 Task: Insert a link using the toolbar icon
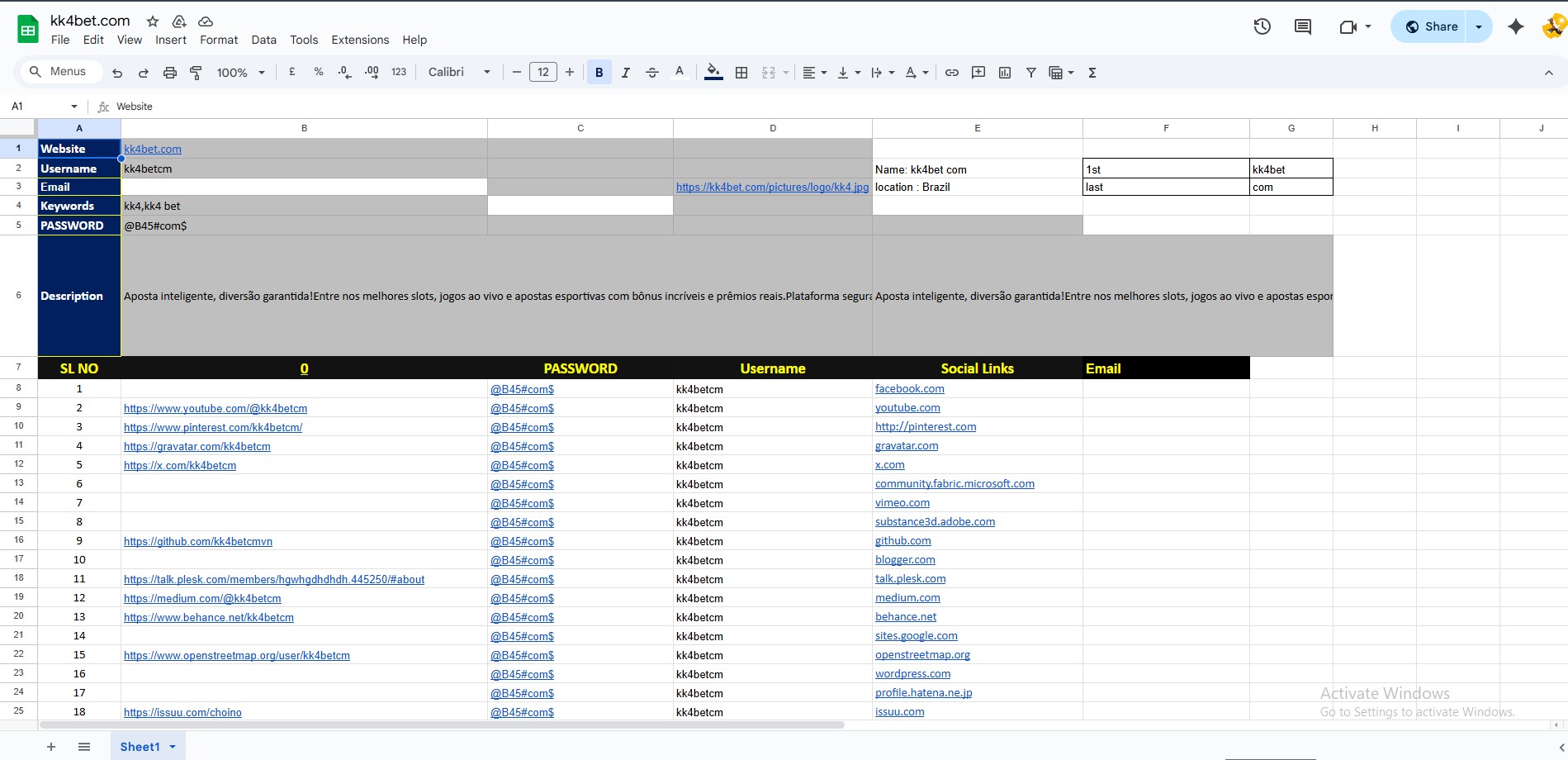[951, 73]
